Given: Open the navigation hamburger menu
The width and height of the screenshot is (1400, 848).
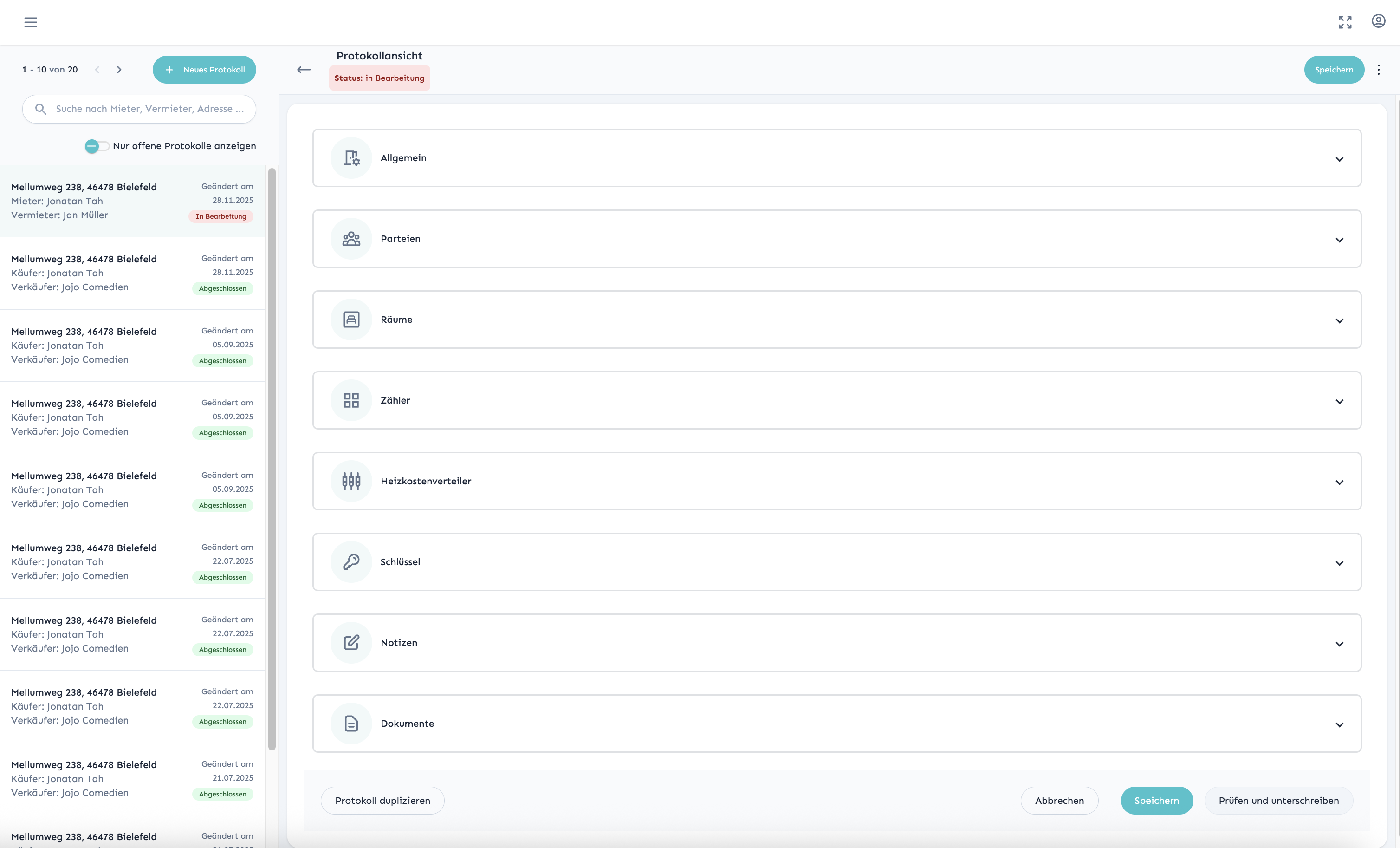Looking at the screenshot, I should pyautogui.click(x=31, y=22).
